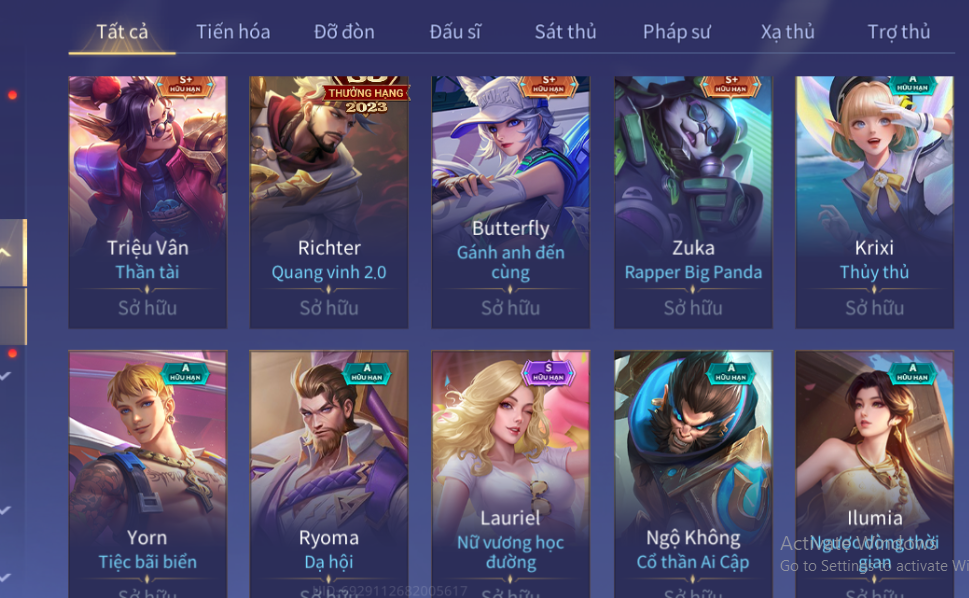Open Richter Quang vinh 2.0 skin card
969x598 pixels.
329,202
